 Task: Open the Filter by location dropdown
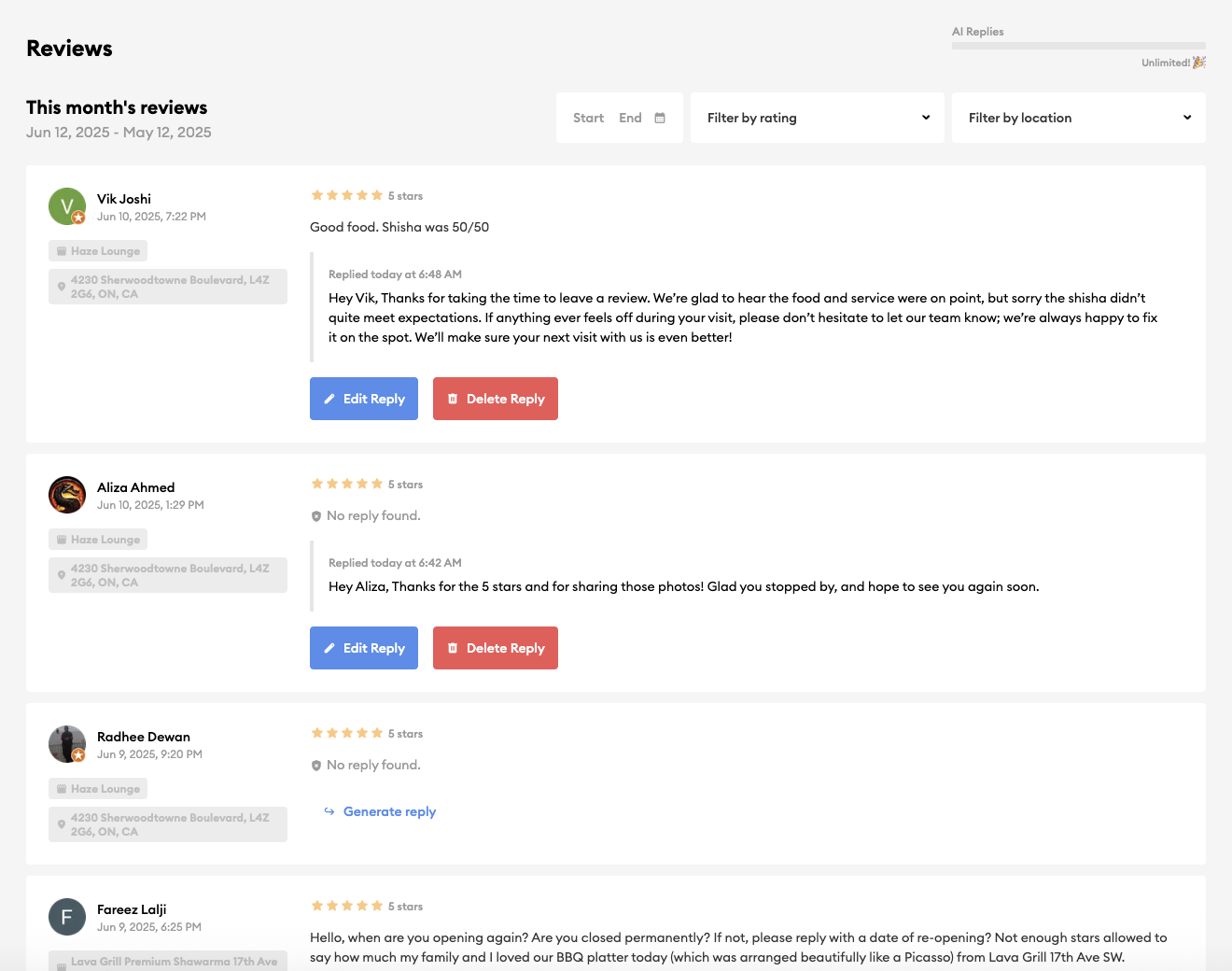(1078, 118)
